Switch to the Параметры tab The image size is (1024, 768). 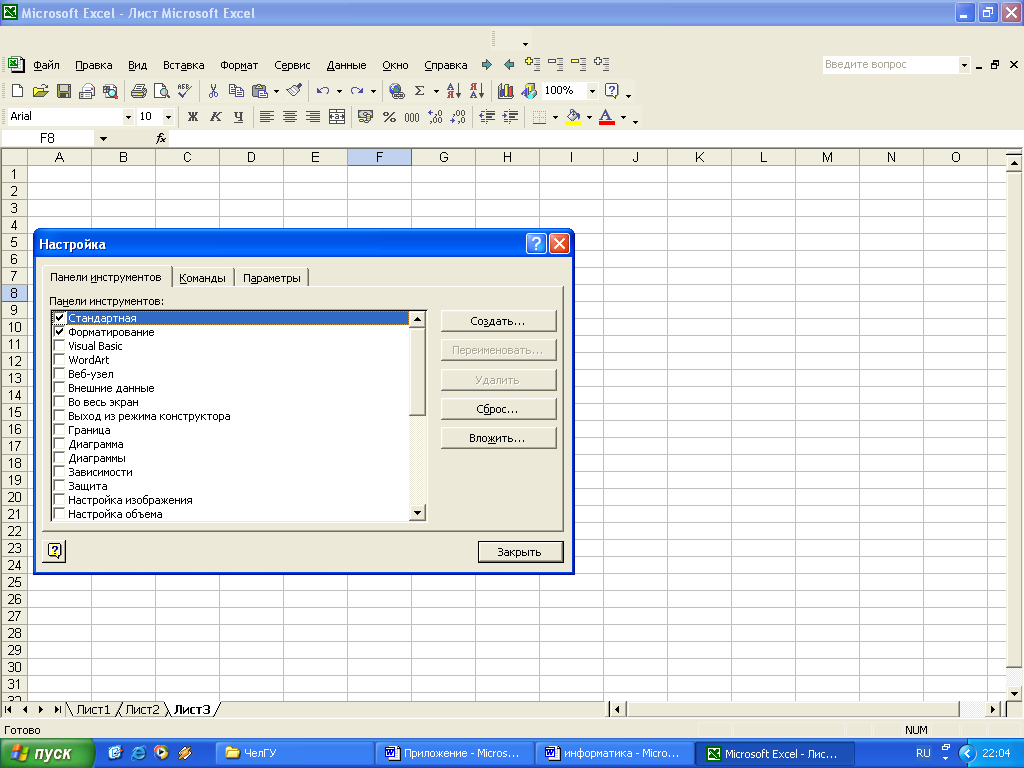click(x=272, y=278)
